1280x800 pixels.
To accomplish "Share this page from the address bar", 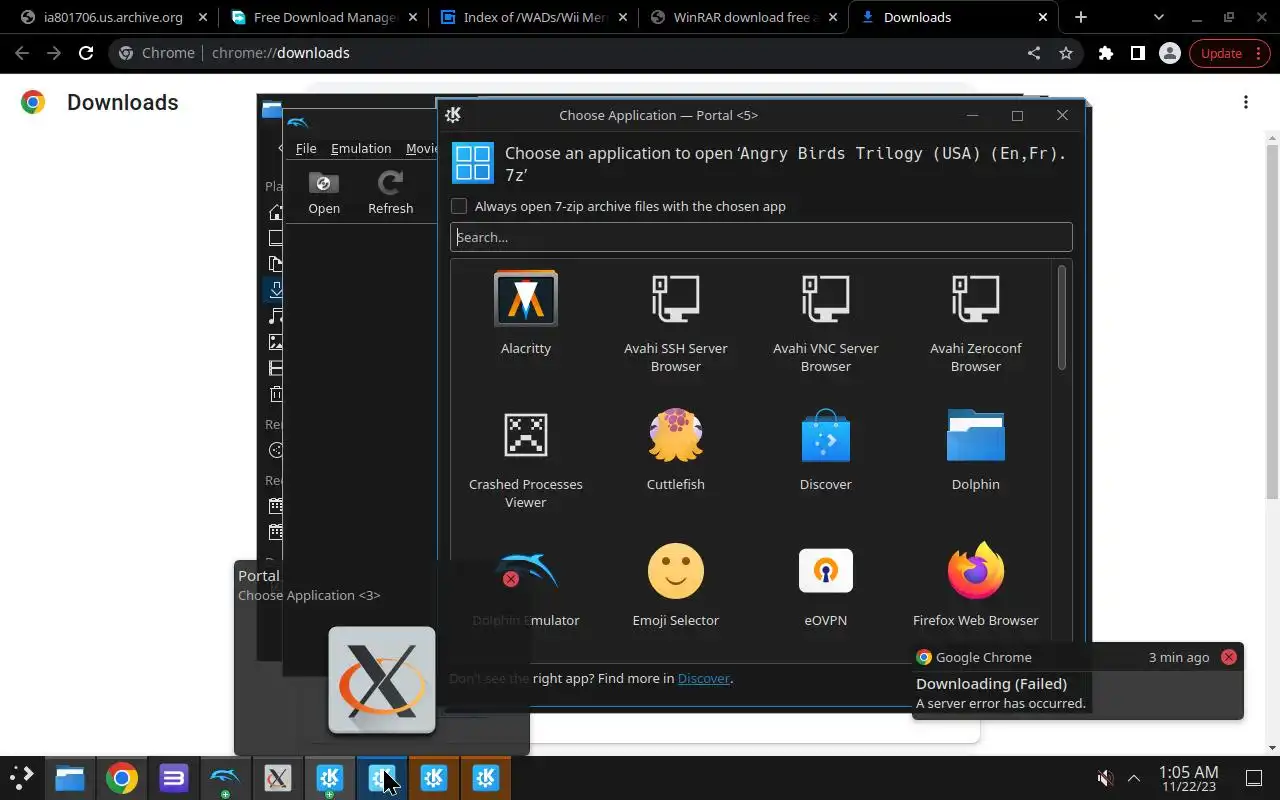I will [1034, 53].
